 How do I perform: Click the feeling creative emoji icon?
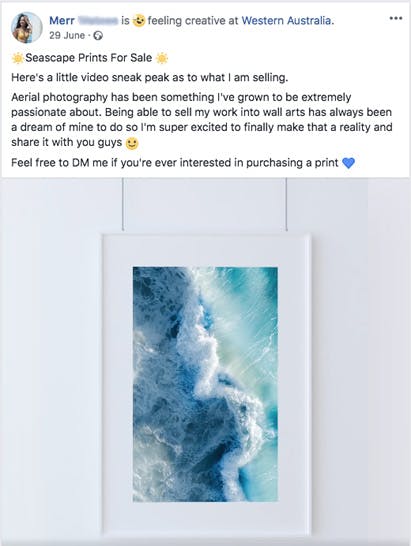click(x=139, y=21)
